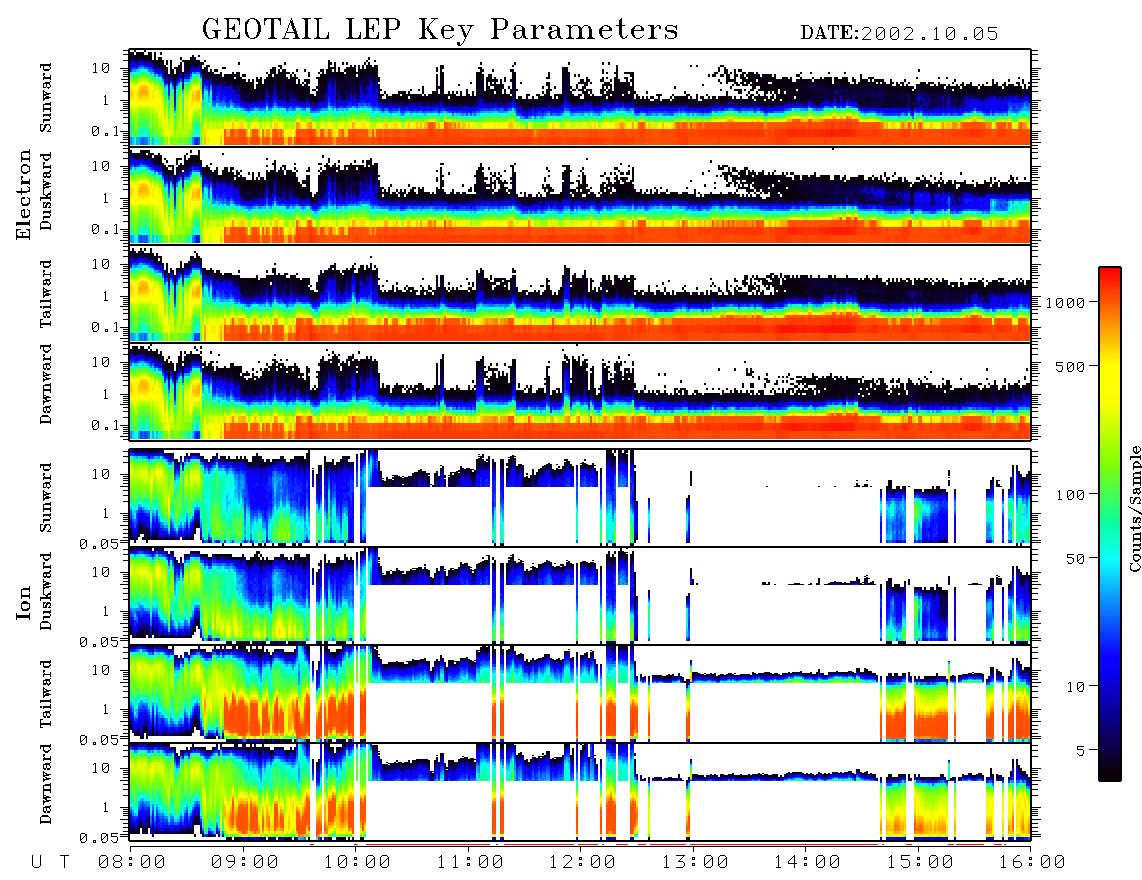The image size is (1142, 880).
Task: Click the vertical Ion group label
Action: pyautogui.click(x=24, y=603)
